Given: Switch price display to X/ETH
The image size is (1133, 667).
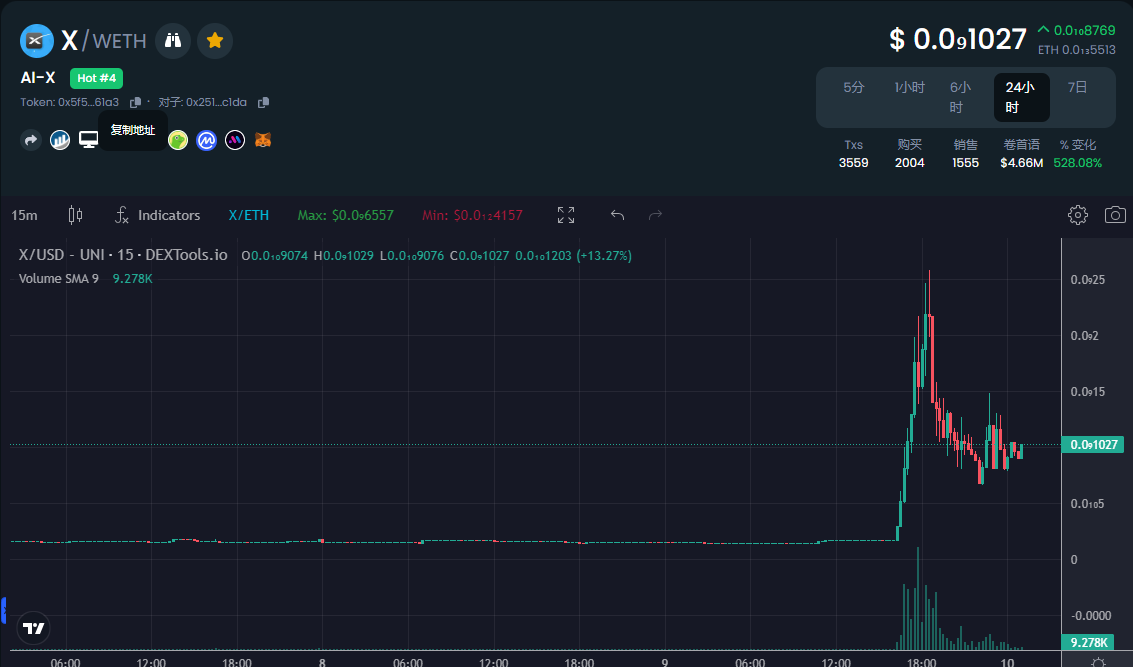Looking at the screenshot, I should tap(248, 215).
